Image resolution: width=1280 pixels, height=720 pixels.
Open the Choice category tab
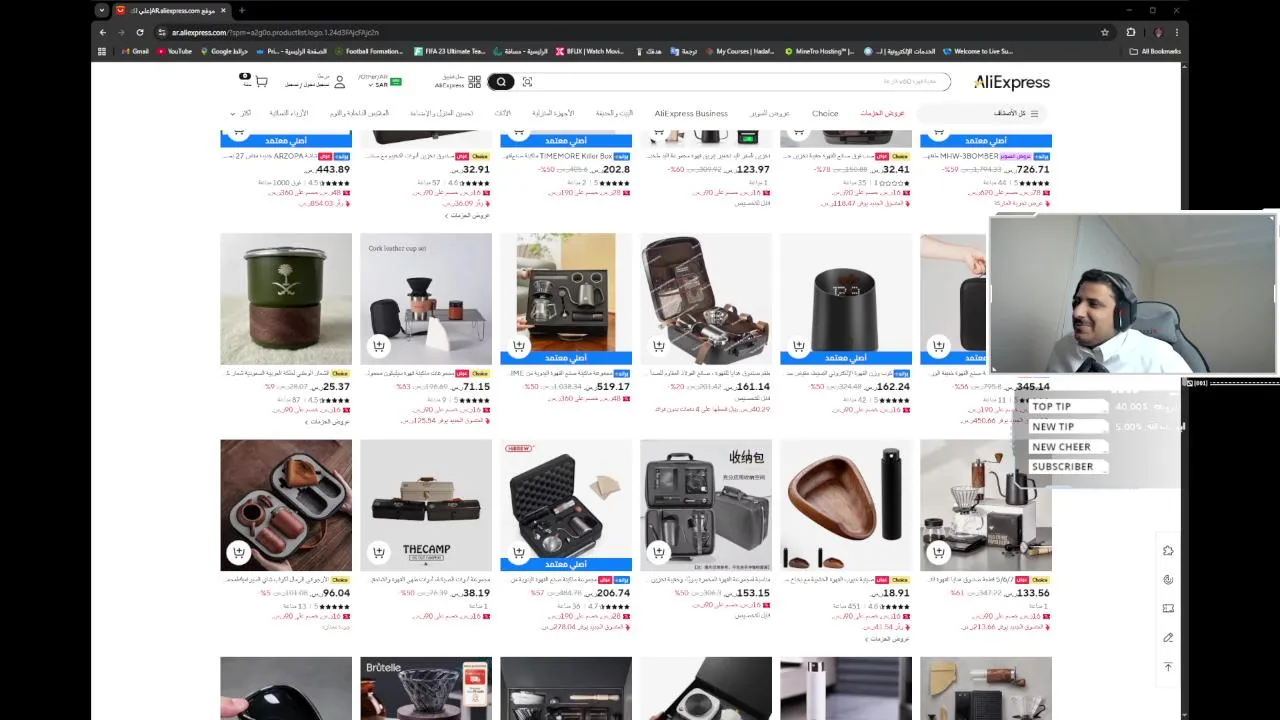[x=825, y=113]
